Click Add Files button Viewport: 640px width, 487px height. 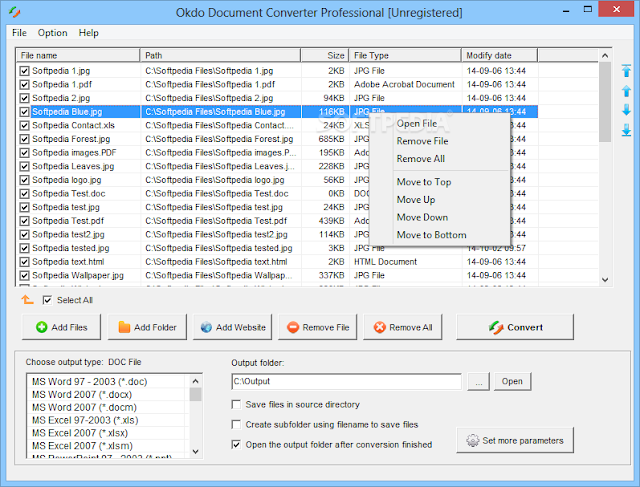(x=61, y=327)
